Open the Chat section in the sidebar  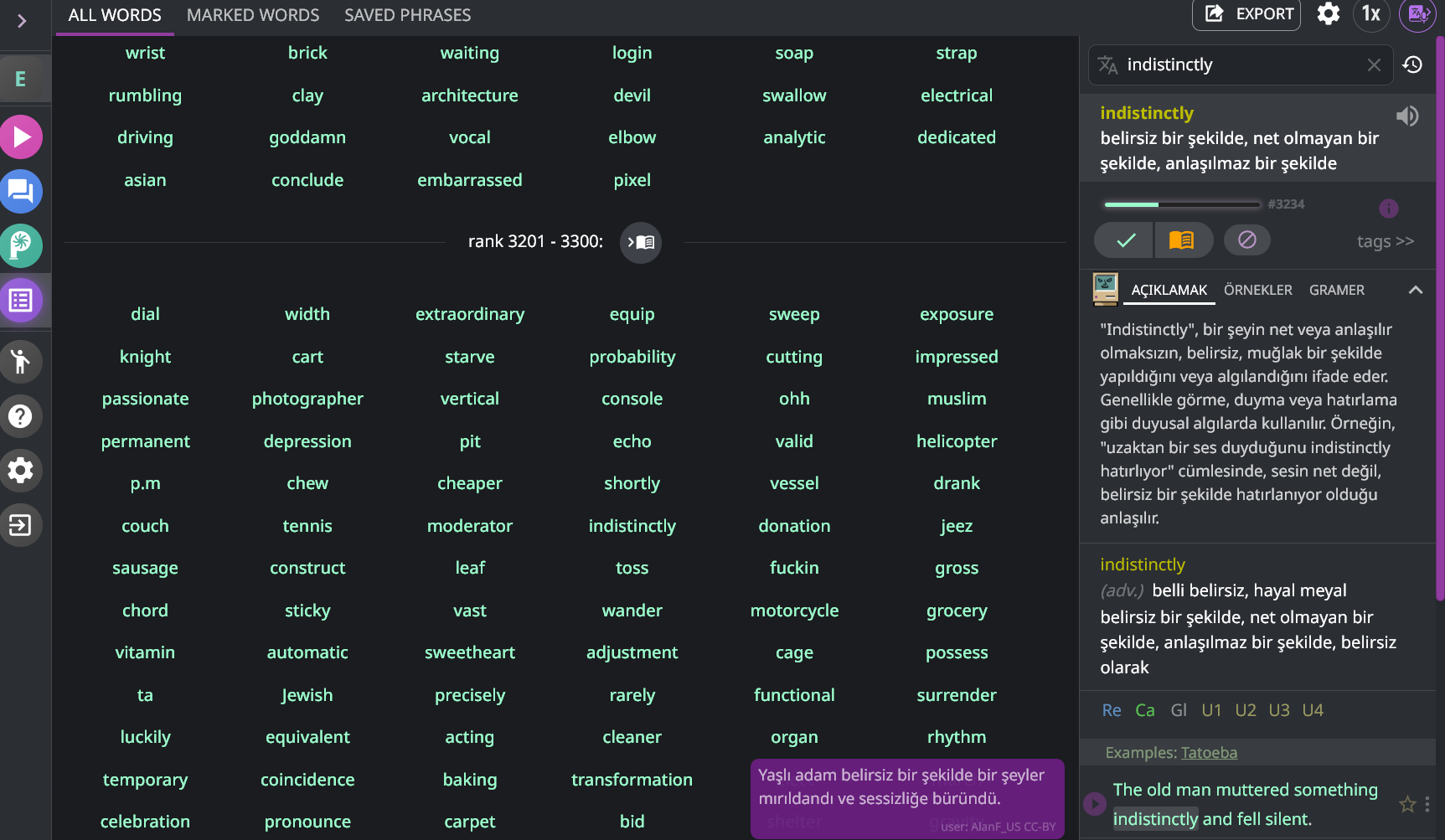(21, 192)
